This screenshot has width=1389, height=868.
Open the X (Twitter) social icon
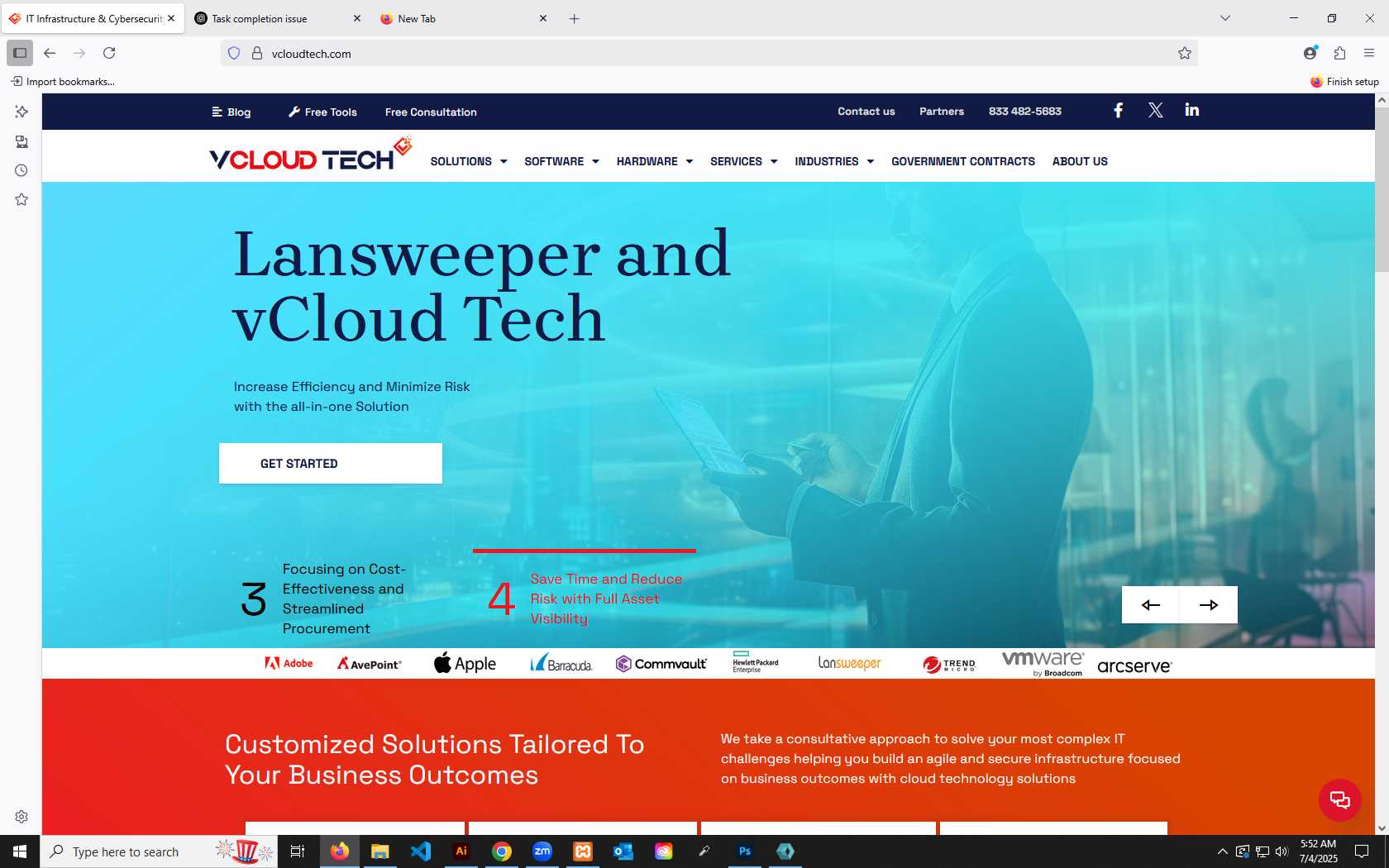tap(1155, 111)
